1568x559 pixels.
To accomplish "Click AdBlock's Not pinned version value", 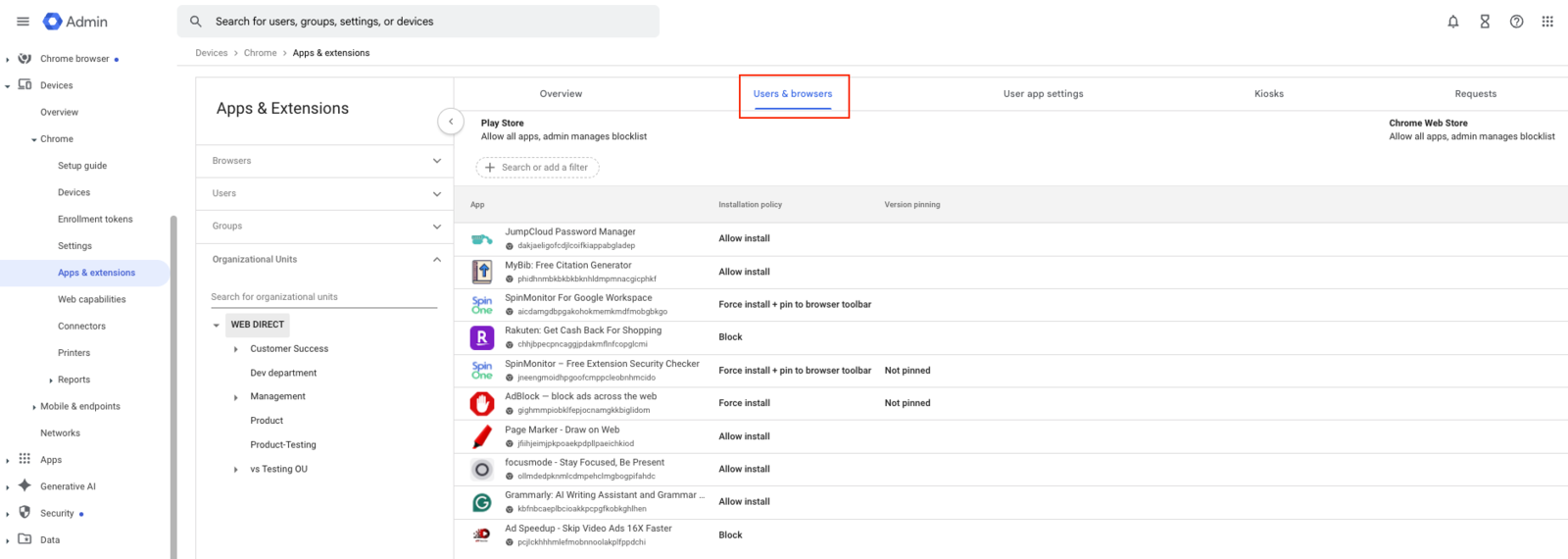I will pyautogui.click(x=907, y=403).
